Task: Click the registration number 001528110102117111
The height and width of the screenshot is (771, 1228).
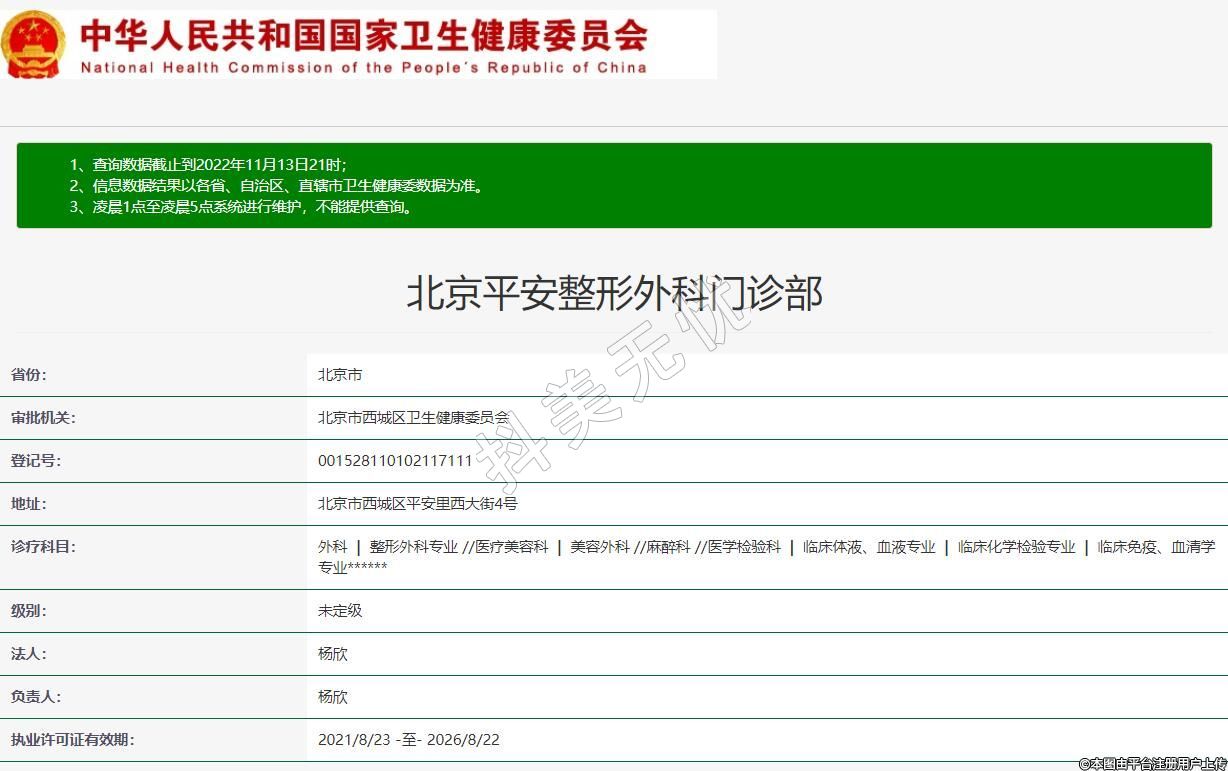Action: coord(394,461)
